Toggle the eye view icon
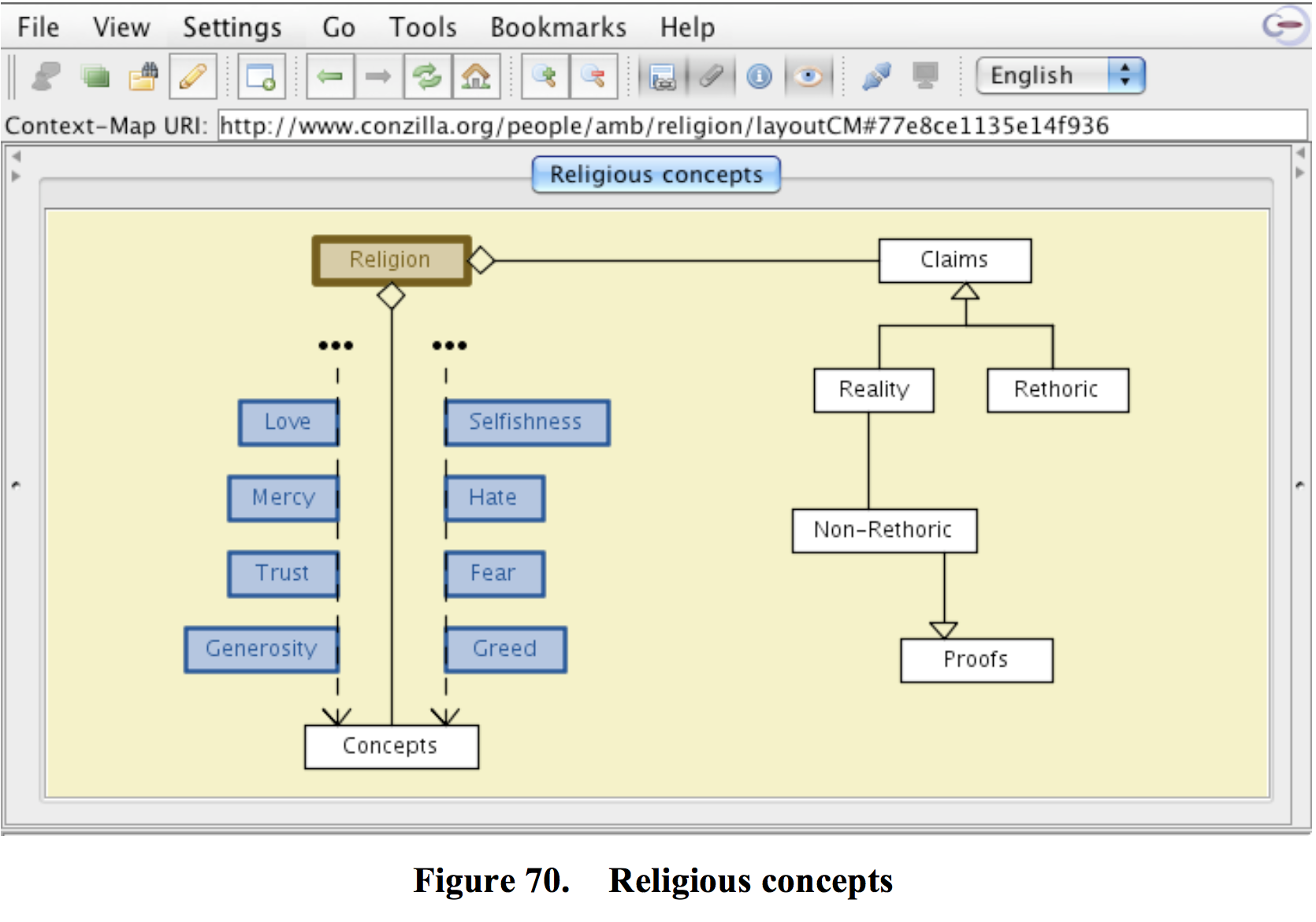 (x=808, y=76)
